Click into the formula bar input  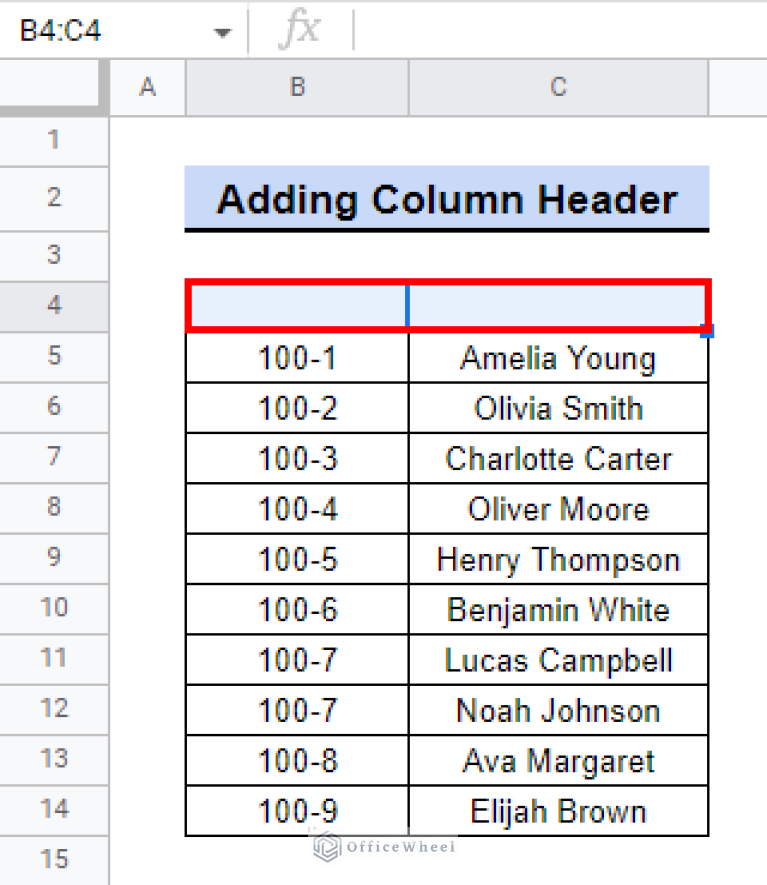click(x=560, y=29)
